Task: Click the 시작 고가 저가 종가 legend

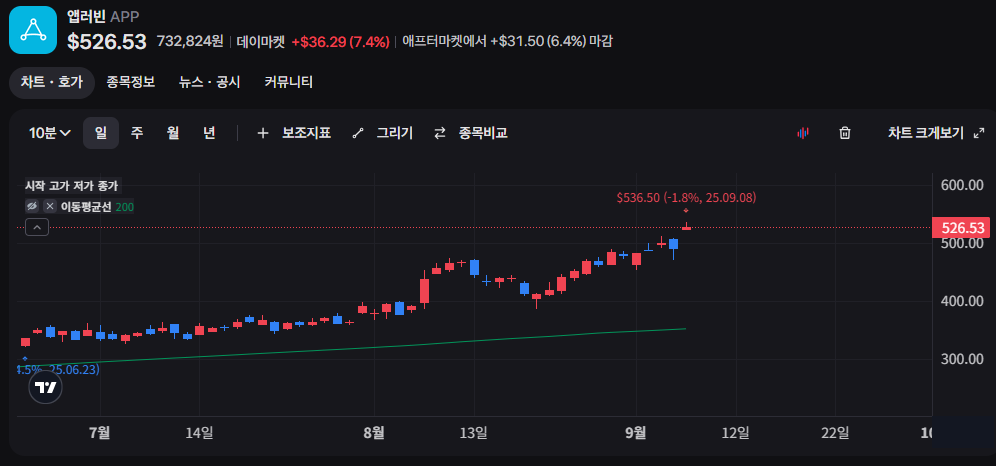Action: pyautogui.click(x=71, y=186)
